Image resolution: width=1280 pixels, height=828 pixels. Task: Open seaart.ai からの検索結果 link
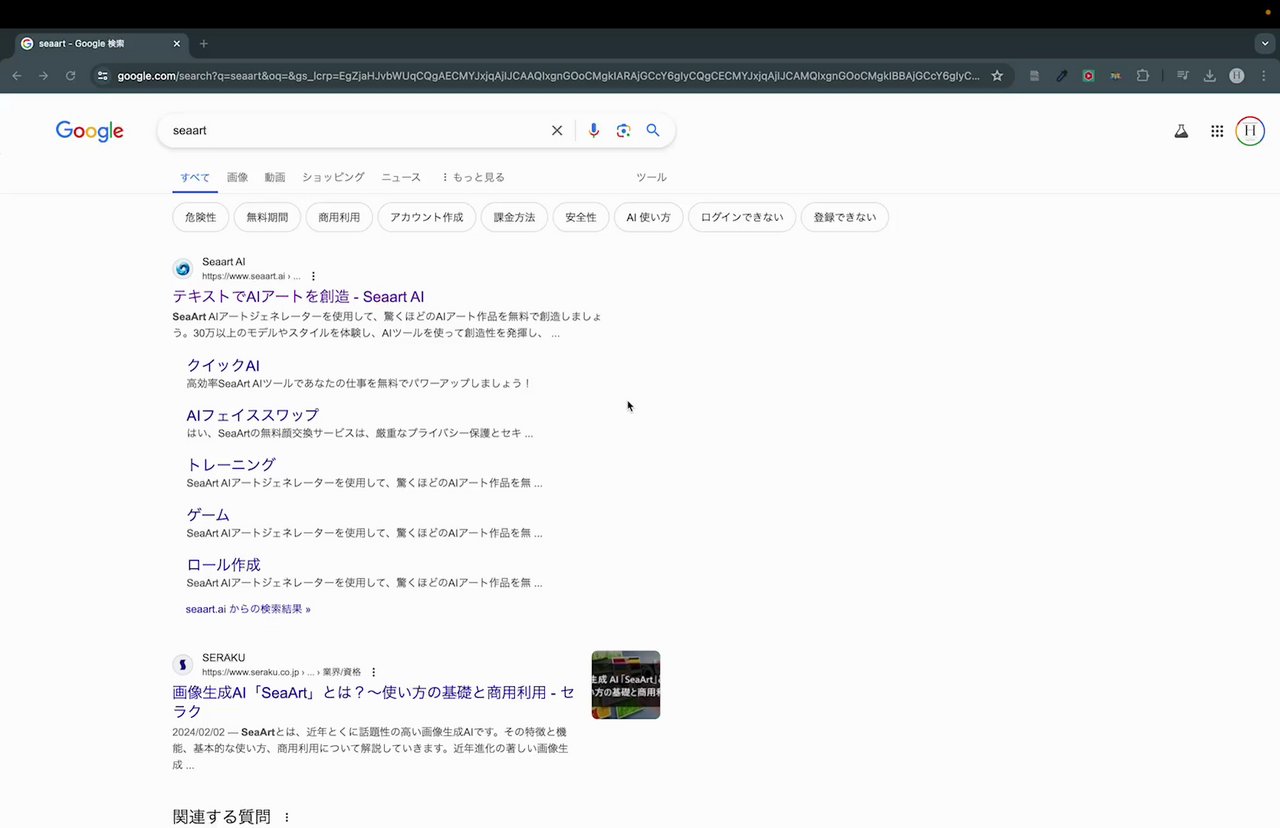pyautogui.click(x=248, y=609)
